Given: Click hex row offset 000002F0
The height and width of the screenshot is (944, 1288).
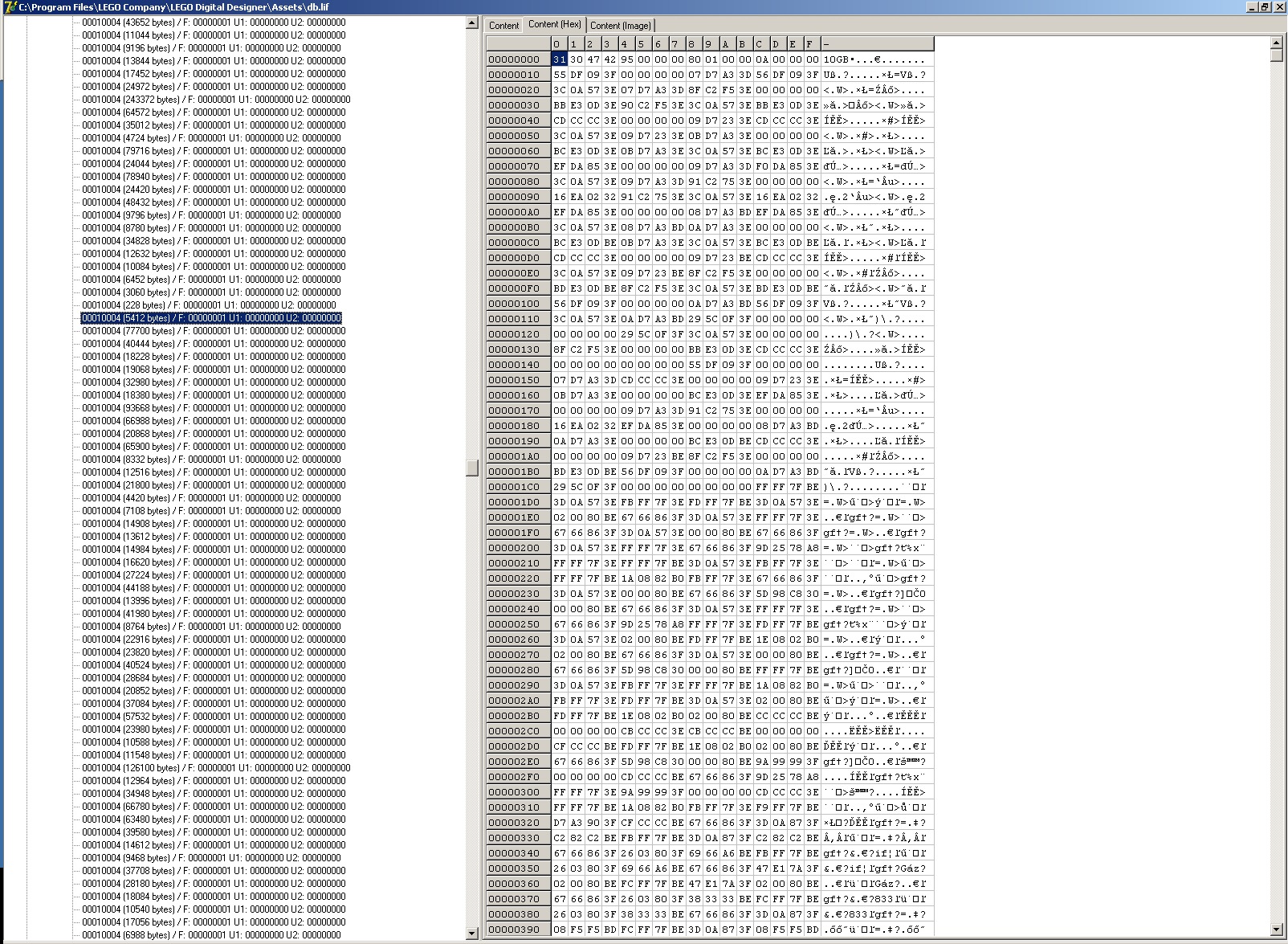Looking at the screenshot, I should click(519, 777).
